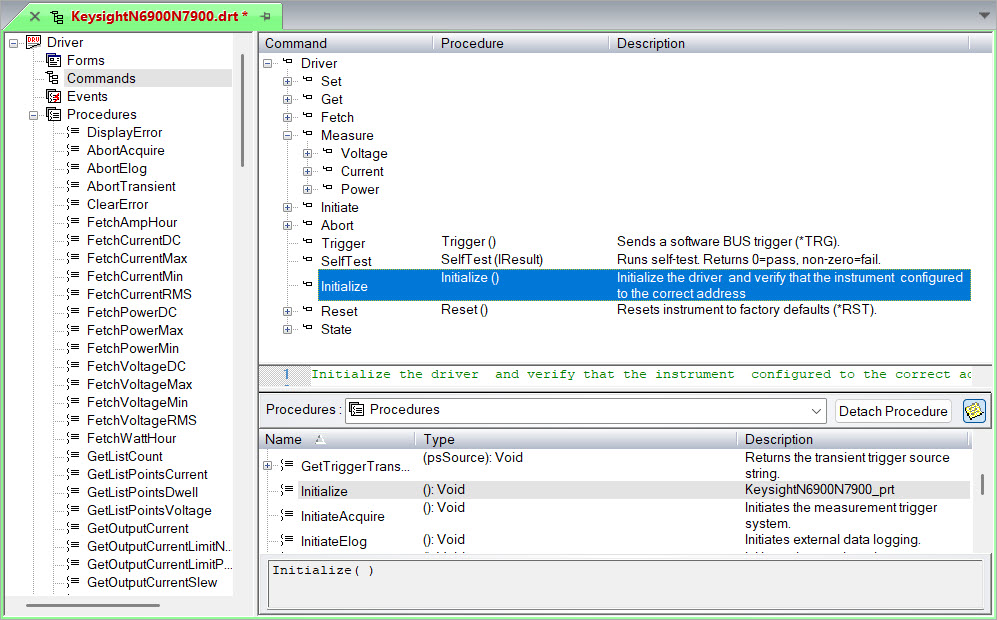Click the Procedures notebook icon in the tree

click(54, 114)
